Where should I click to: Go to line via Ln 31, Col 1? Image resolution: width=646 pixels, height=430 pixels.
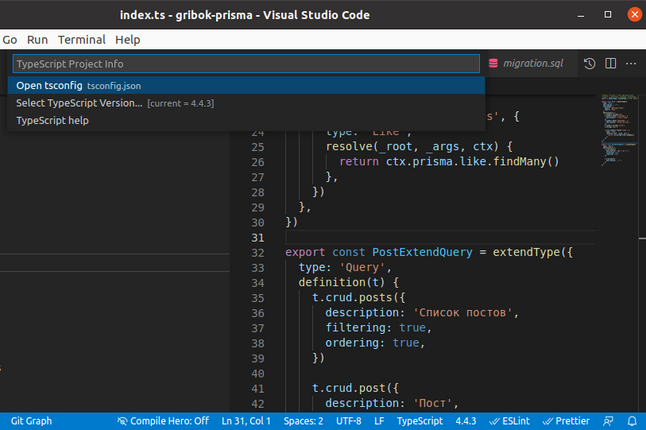[246, 421]
